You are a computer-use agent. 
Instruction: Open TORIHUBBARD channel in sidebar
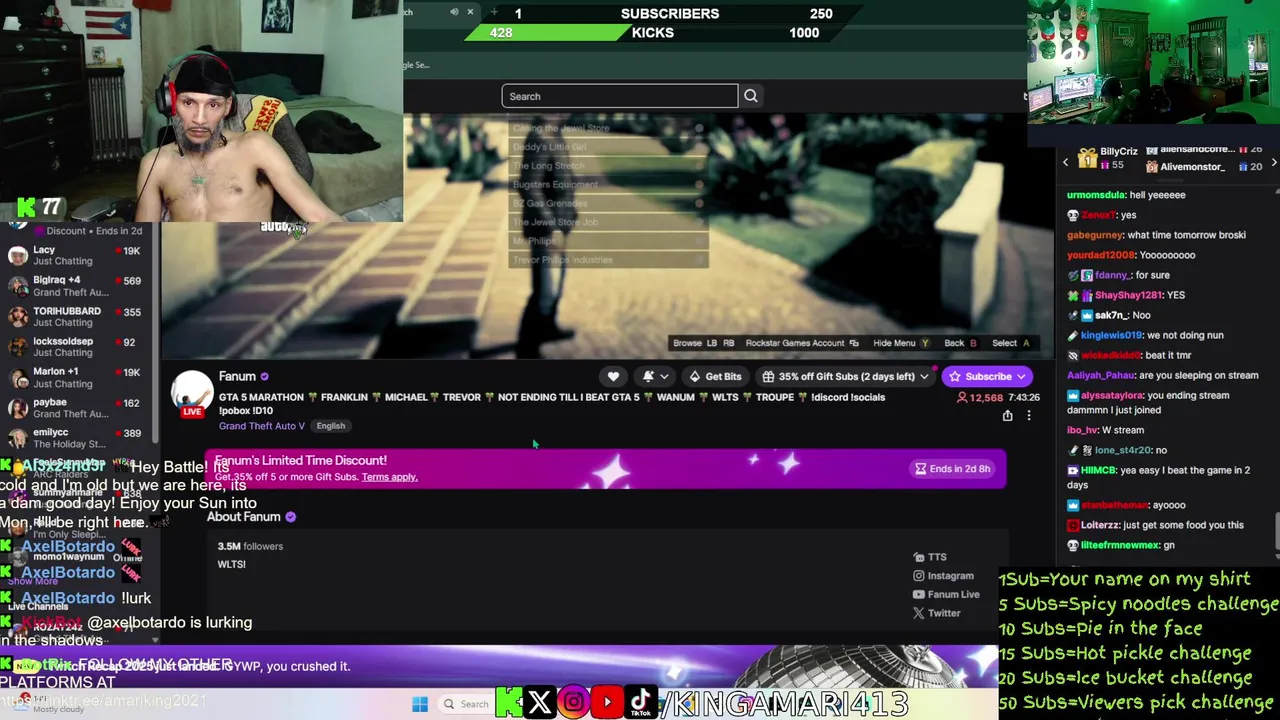75,316
